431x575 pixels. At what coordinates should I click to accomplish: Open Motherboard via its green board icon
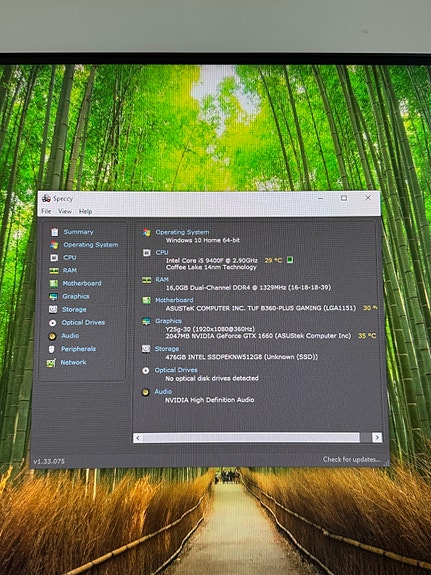coord(54,283)
